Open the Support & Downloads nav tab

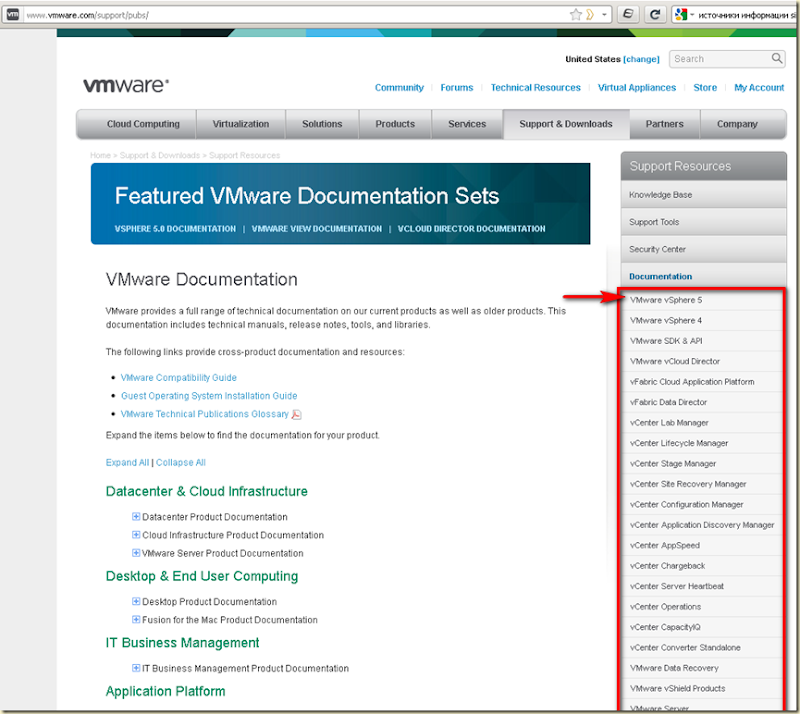(x=566, y=124)
